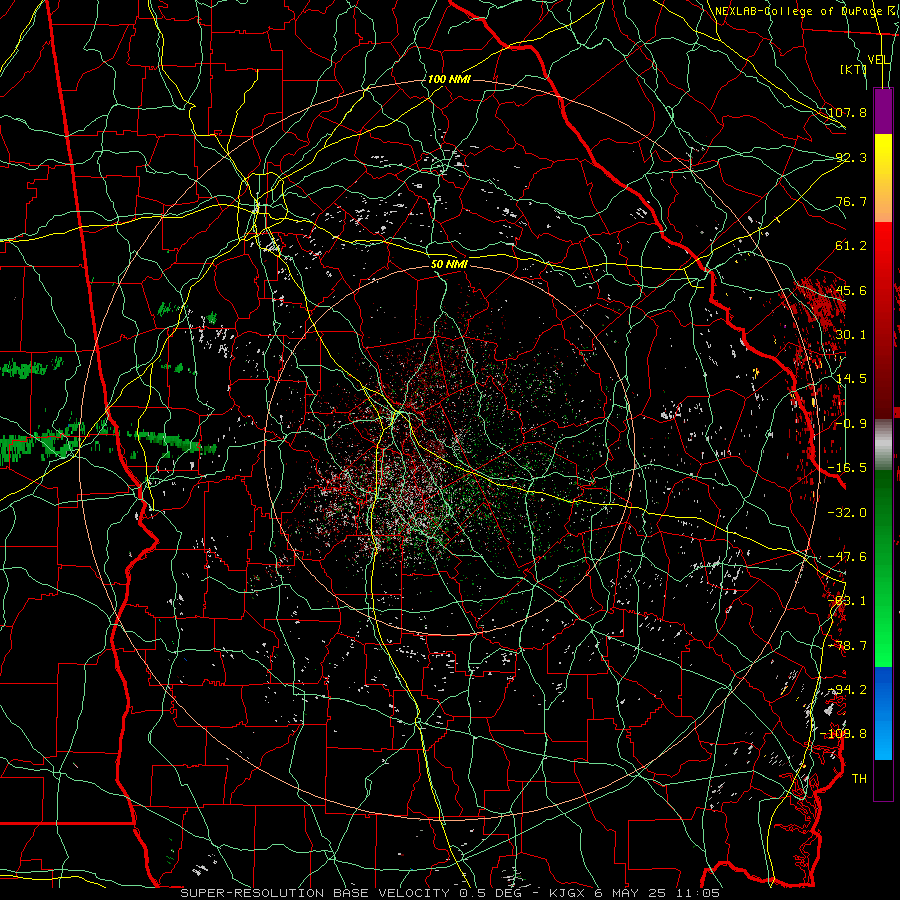Click the 76.7 velocity scale value
This screenshot has width=900, height=900.
point(851,201)
